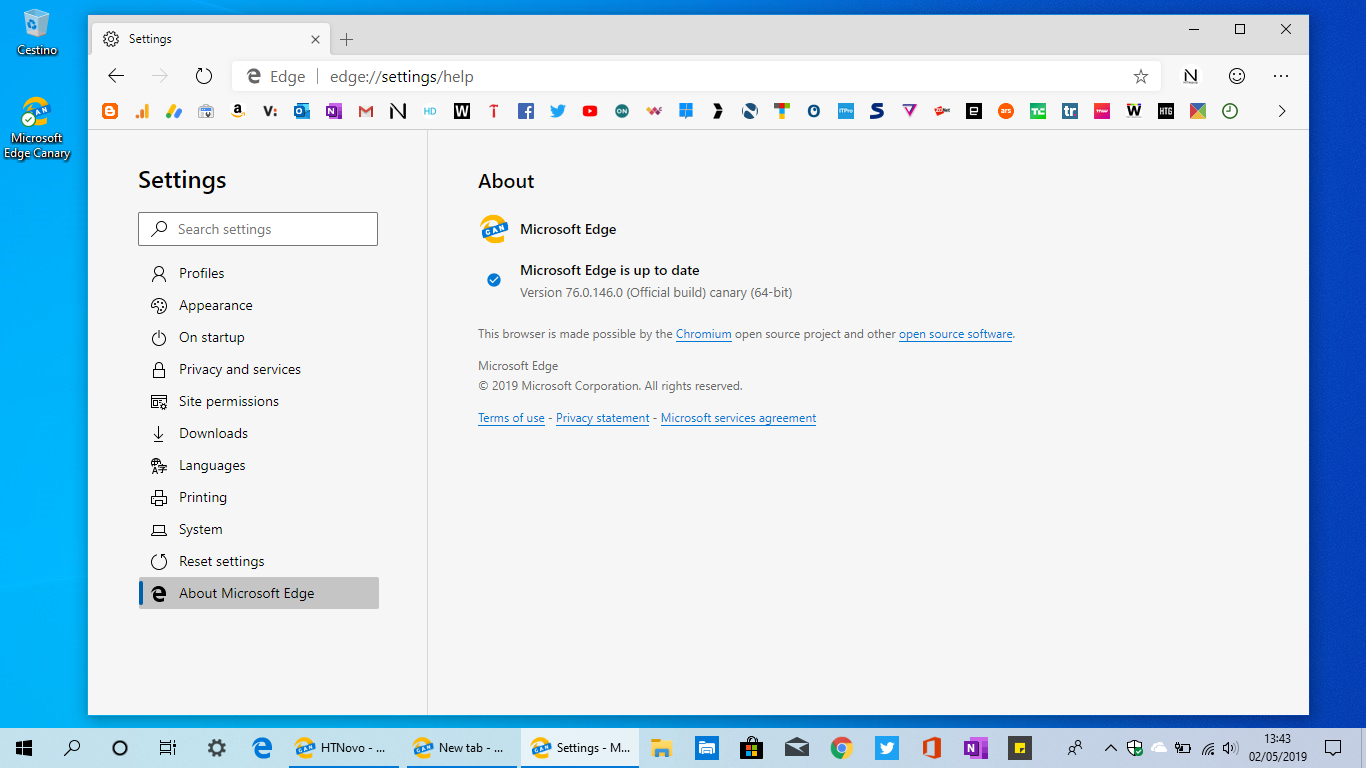The width and height of the screenshot is (1366, 768).
Task: Open the Google AdSense bookmark
Action: (174, 111)
